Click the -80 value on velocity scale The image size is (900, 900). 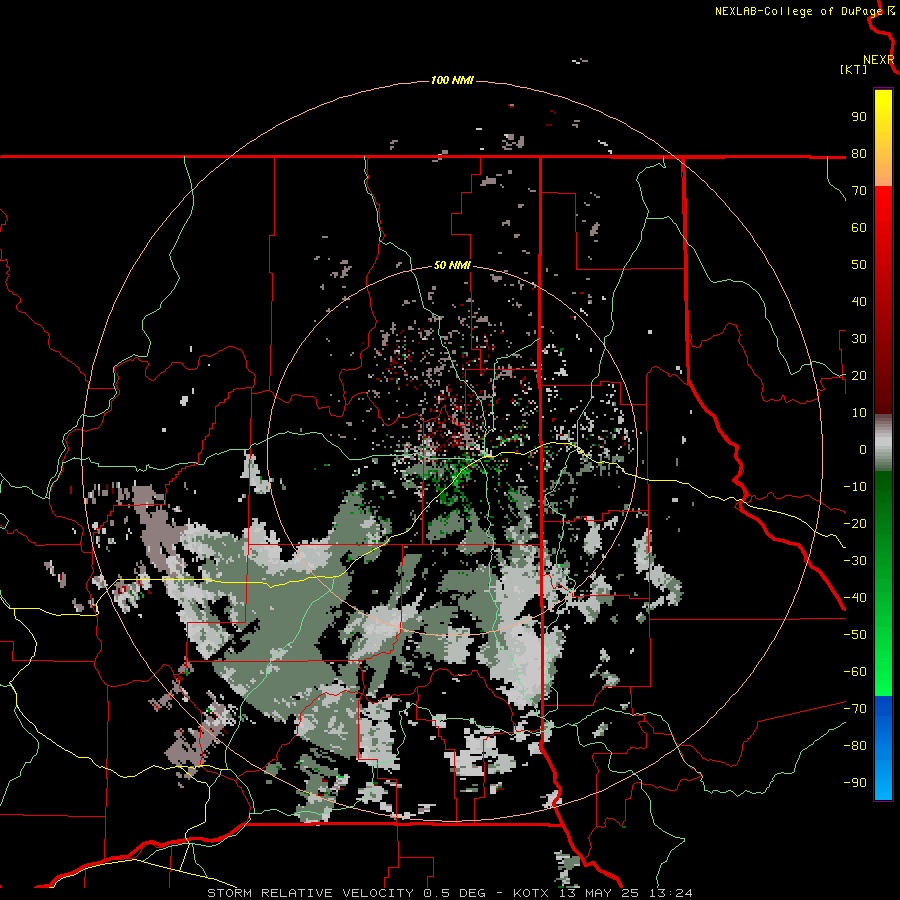point(855,746)
